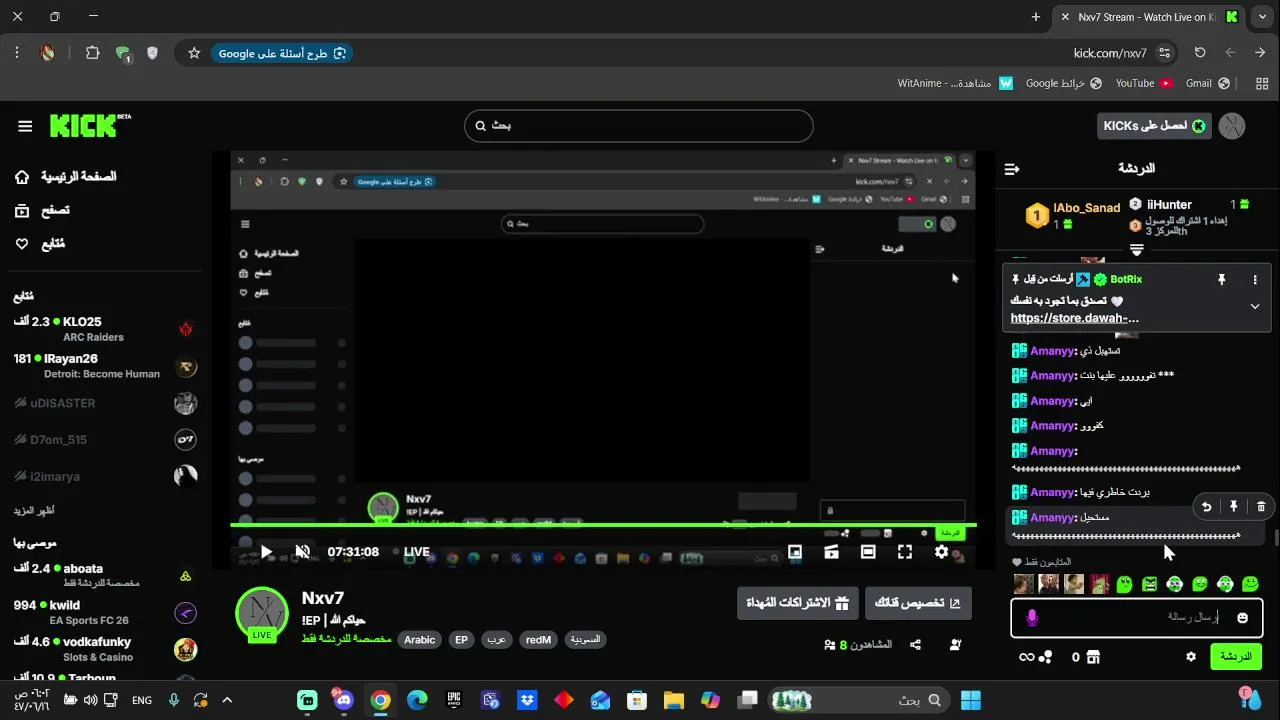Expand Show more (أظهر المزيد) followed channels
Screen dimensions: 1280x720
click(x=33, y=511)
